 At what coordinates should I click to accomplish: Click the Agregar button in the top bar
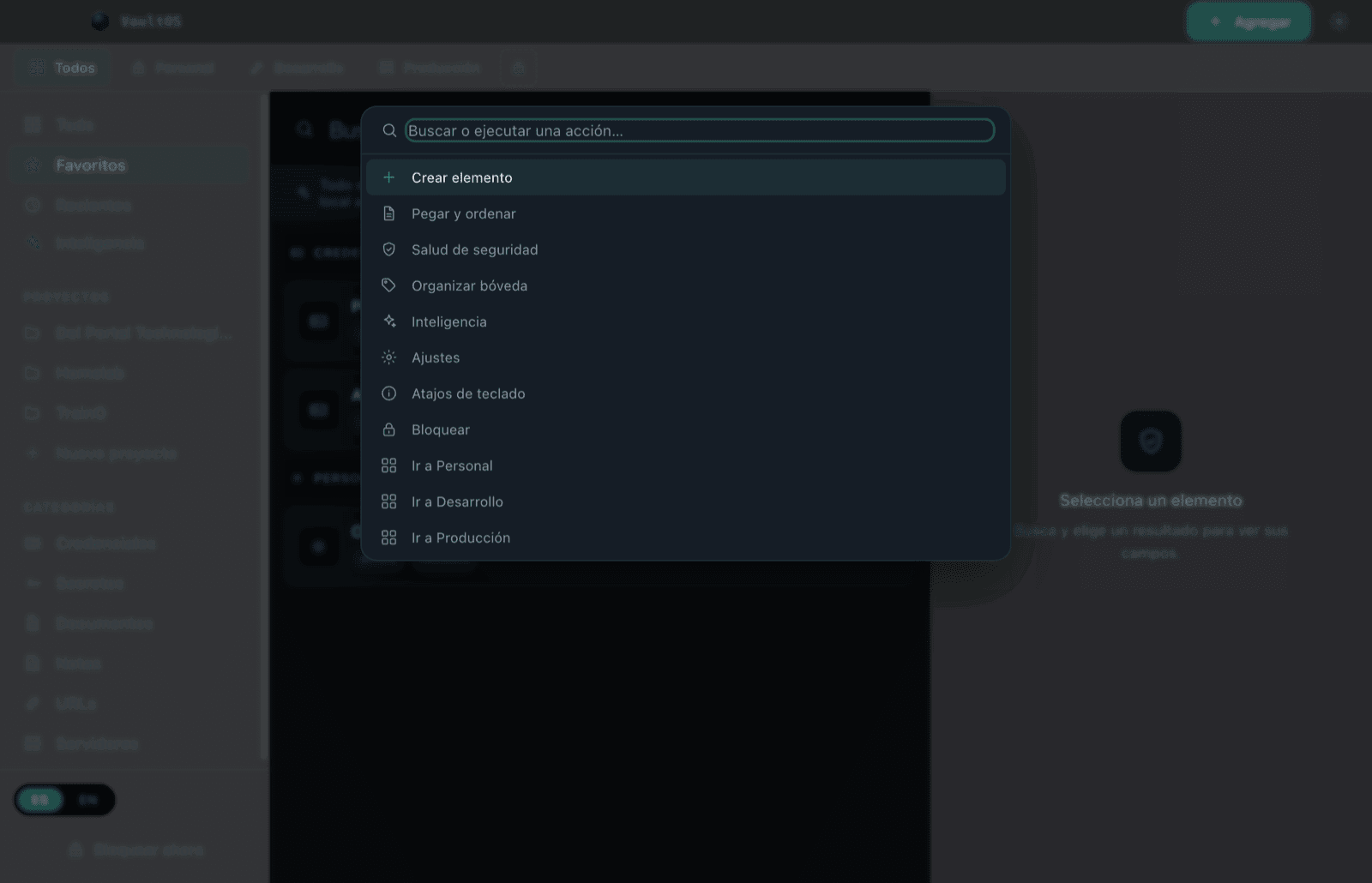pyautogui.click(x=1249, y=21)
